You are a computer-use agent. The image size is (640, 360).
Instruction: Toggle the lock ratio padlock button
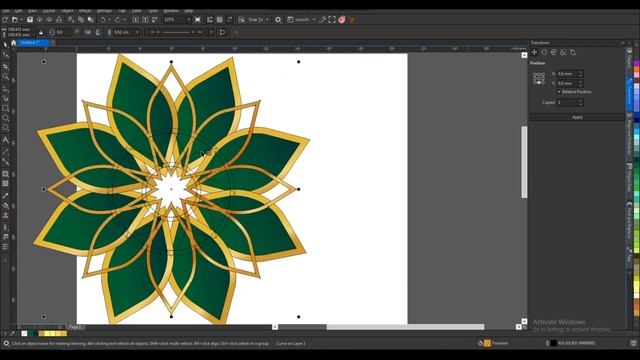[x=41, y=32]
